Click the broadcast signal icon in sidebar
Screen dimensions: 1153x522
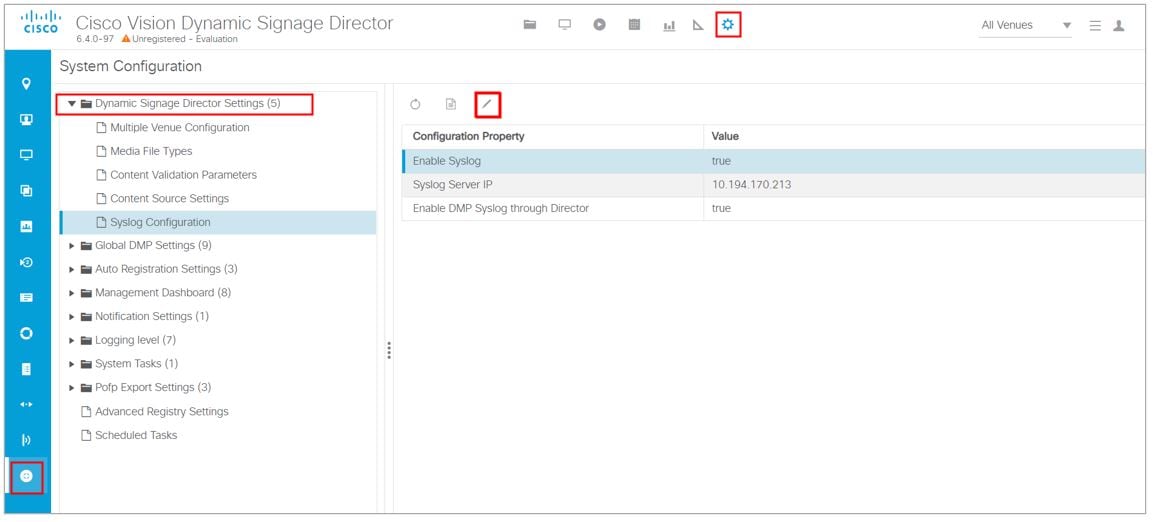(26, 440)
